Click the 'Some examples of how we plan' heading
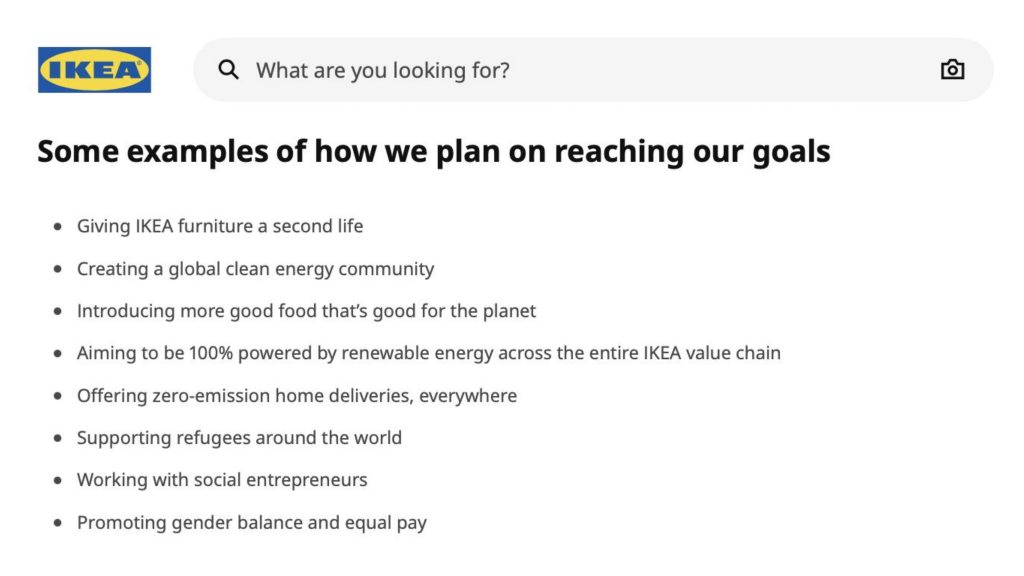The width and height of the screenshot is (1024, 576). (434, 152)
